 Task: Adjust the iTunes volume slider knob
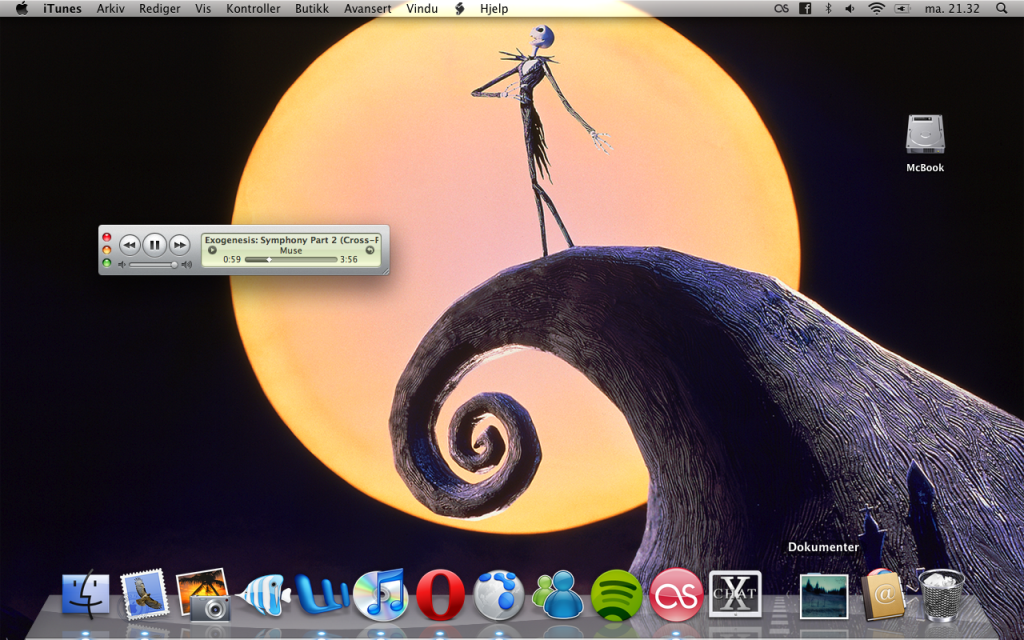click(x=174, y=264)
